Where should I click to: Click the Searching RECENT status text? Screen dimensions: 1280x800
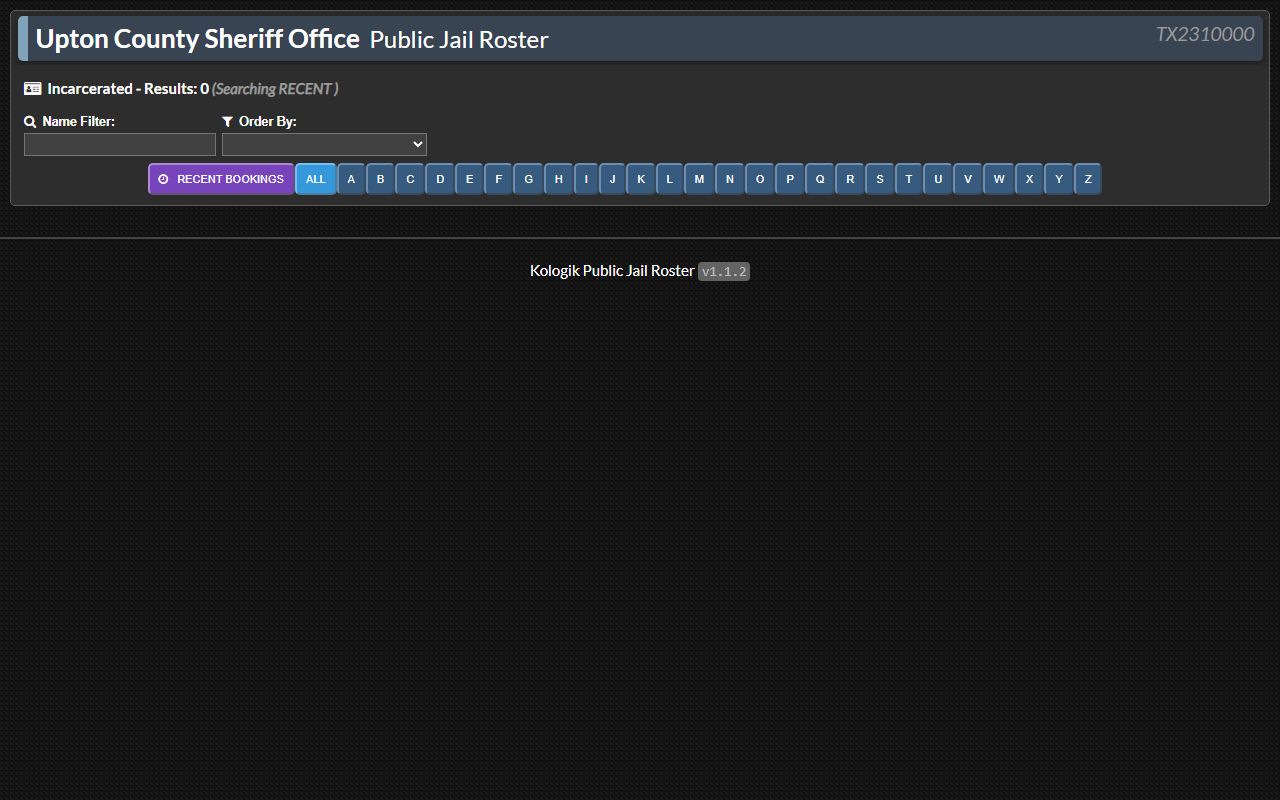coord(275,89)
